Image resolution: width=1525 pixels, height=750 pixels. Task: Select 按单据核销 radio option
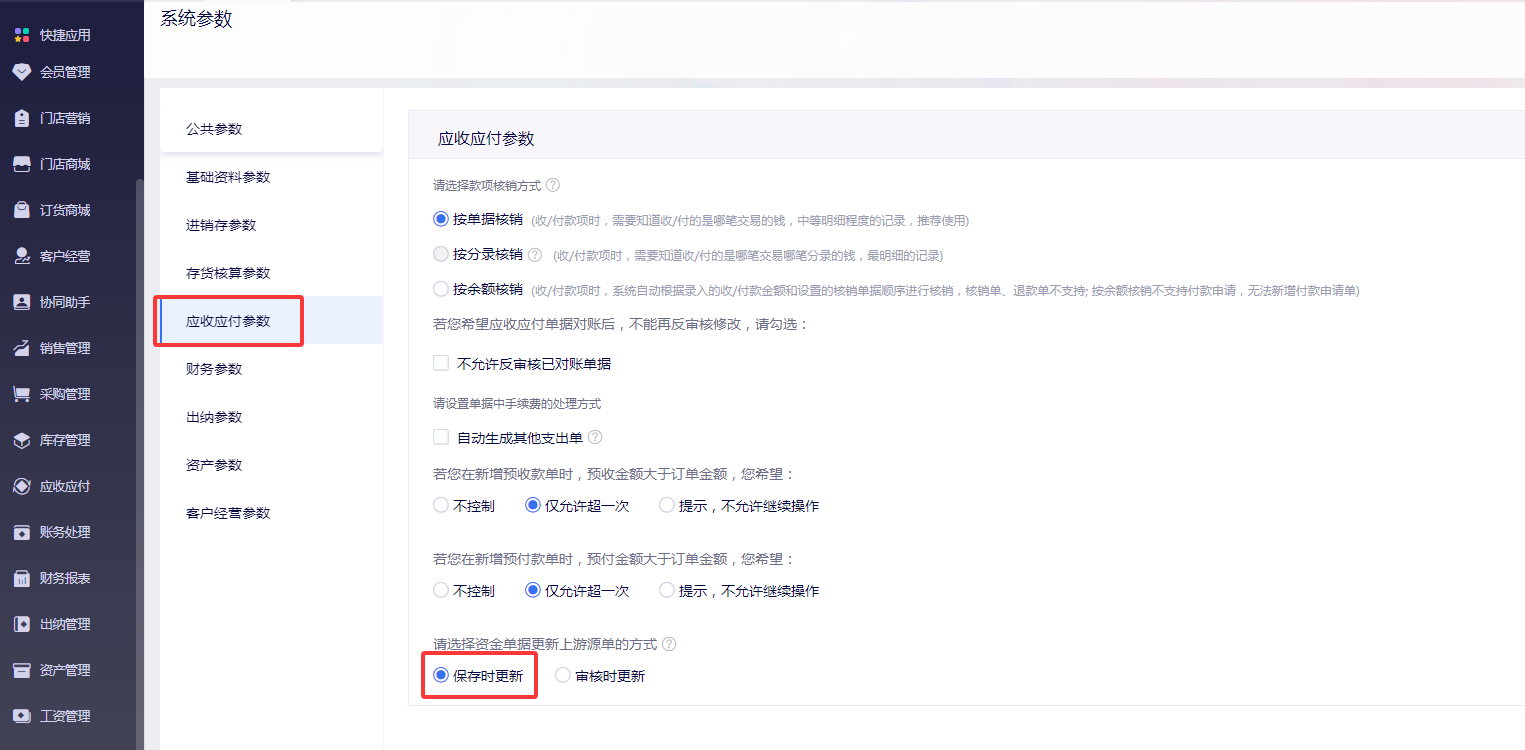click(441, 219)
